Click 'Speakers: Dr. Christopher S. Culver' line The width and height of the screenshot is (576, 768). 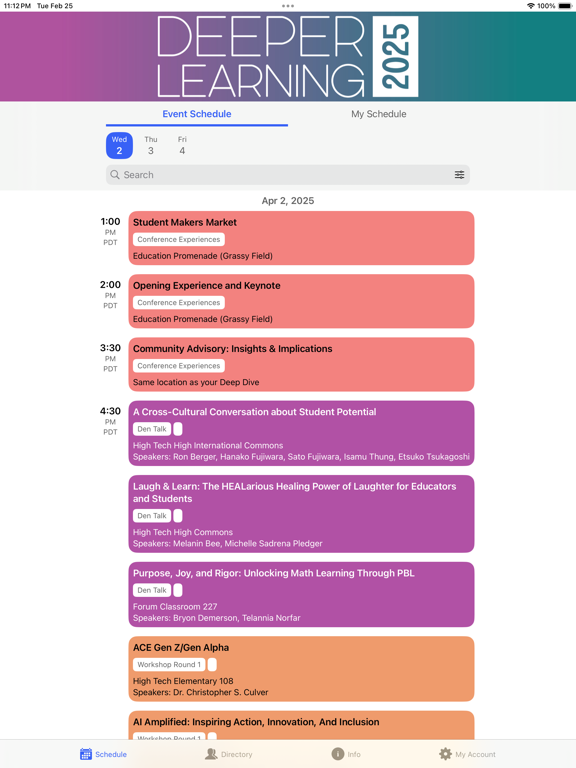[201, 692]
